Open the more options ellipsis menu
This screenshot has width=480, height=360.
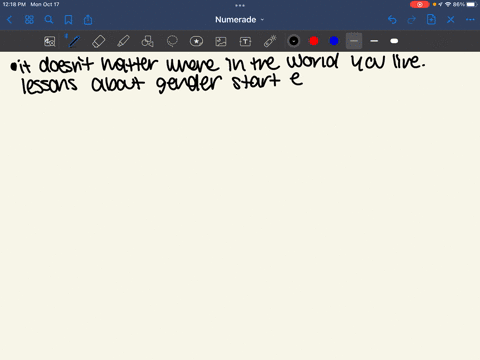[x=470, y=20]
